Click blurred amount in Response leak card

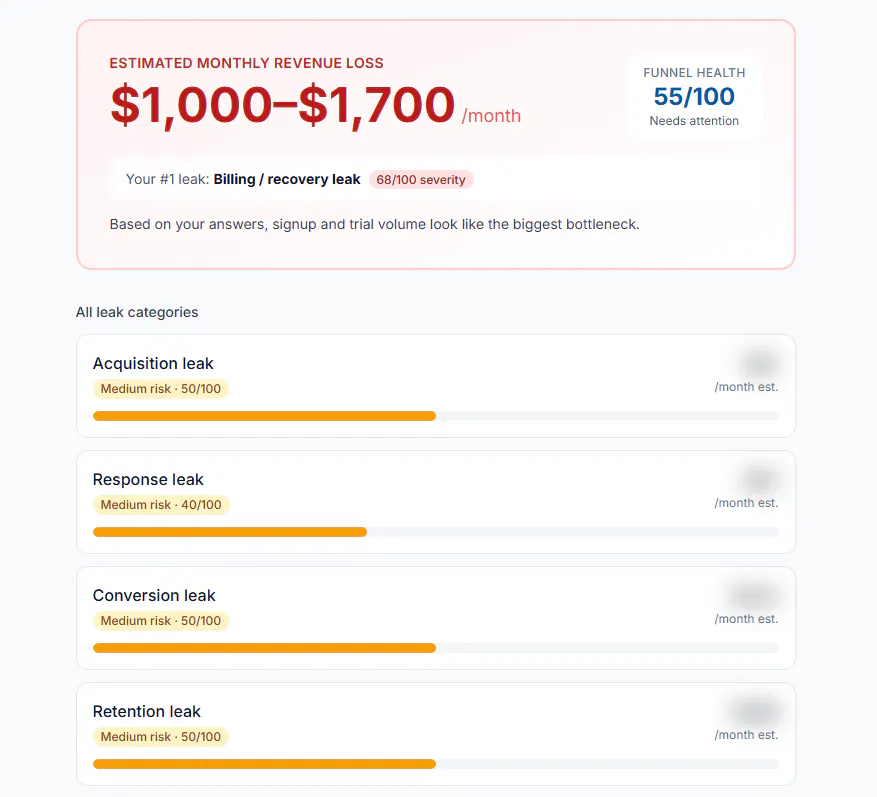pyautogui.click(x=760, y=480)
